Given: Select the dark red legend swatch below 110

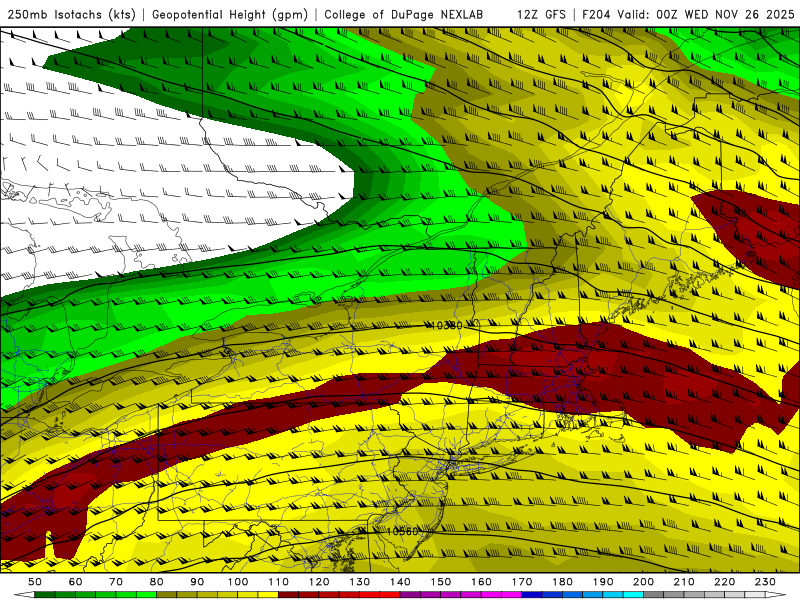Looking at the screenshot, I should click(288, 595).
